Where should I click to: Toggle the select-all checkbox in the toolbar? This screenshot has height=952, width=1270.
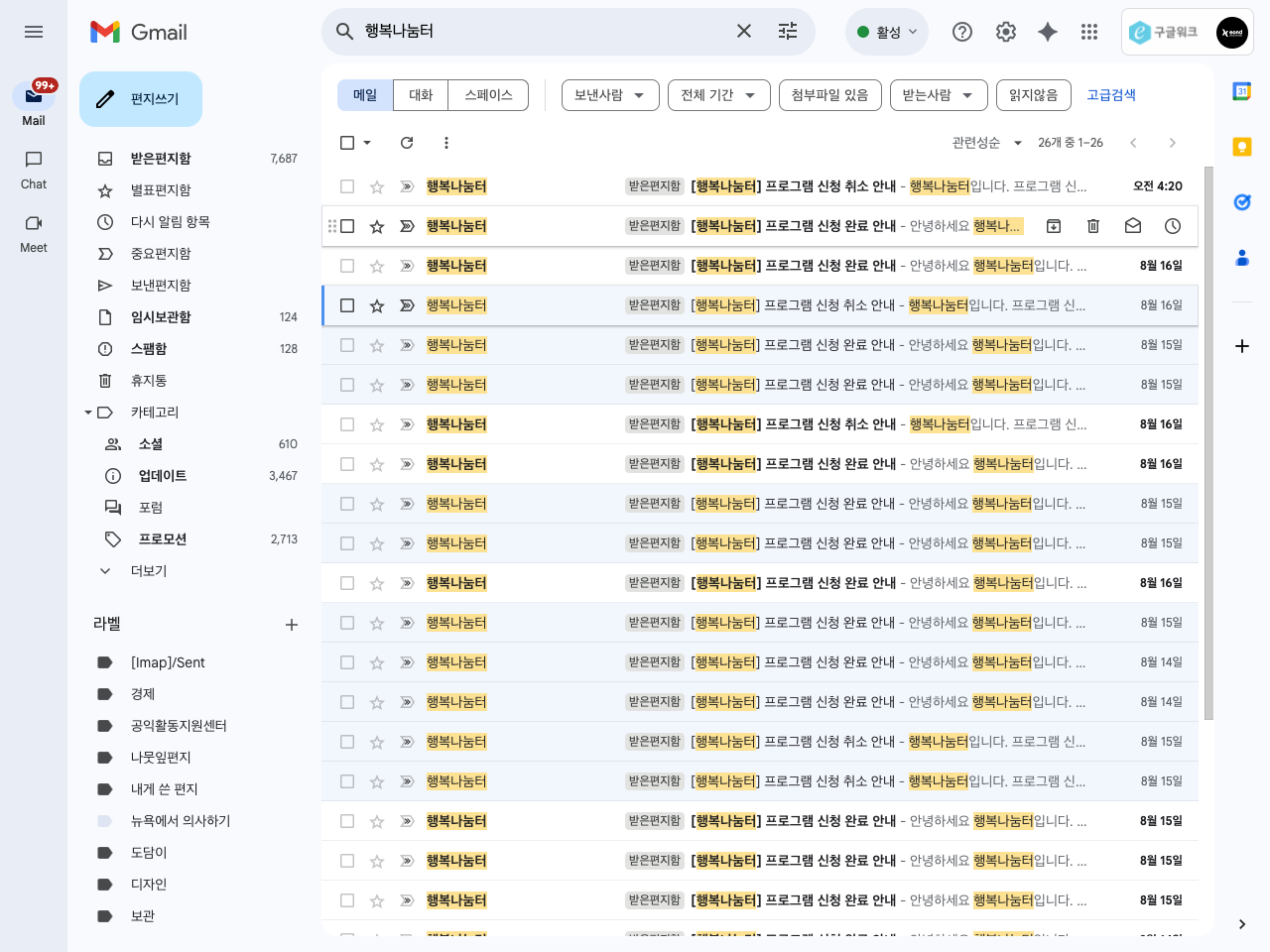[x=347, y=143]
